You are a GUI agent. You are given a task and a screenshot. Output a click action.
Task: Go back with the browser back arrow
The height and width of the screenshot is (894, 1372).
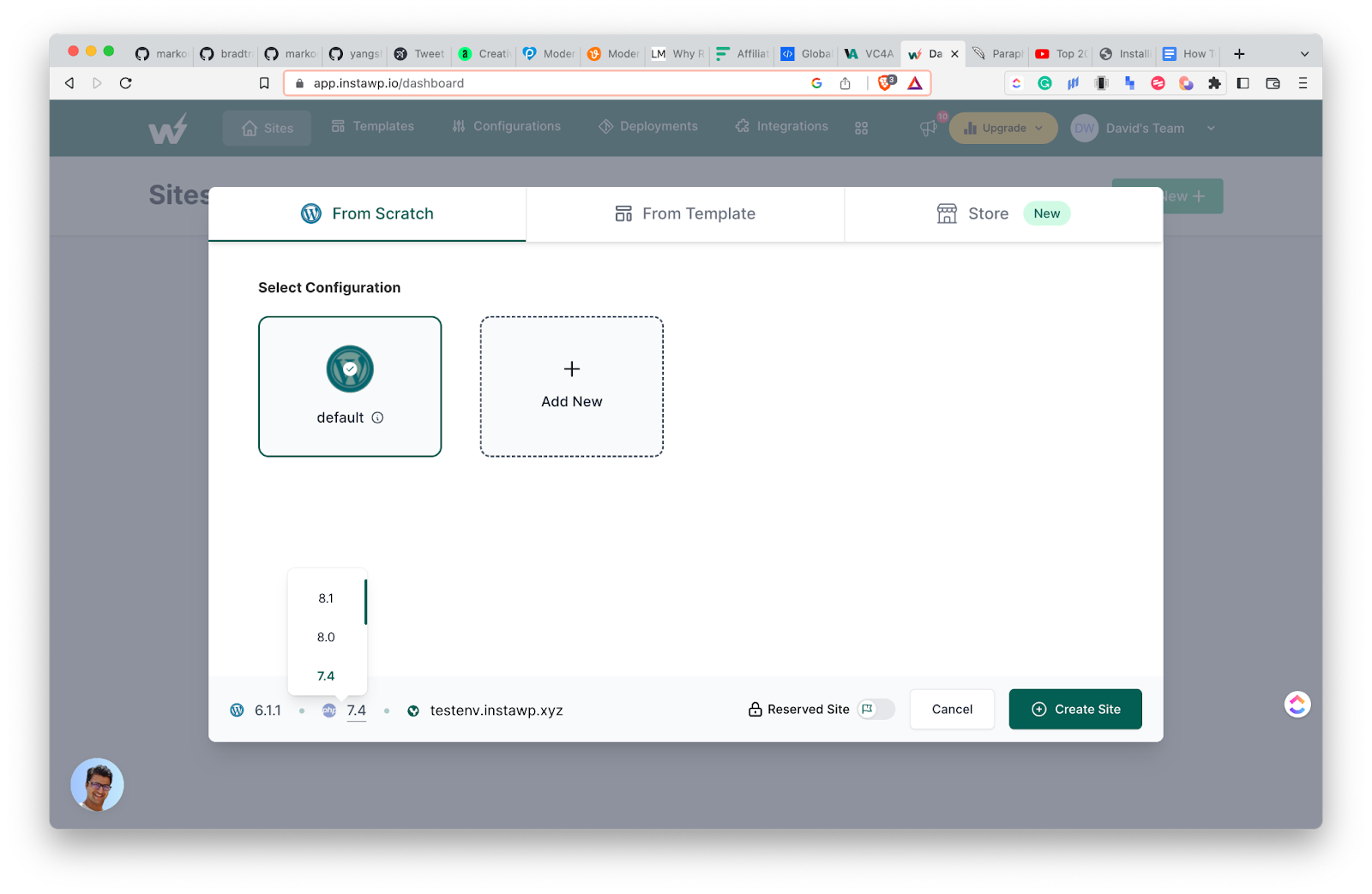pos(69,83)
